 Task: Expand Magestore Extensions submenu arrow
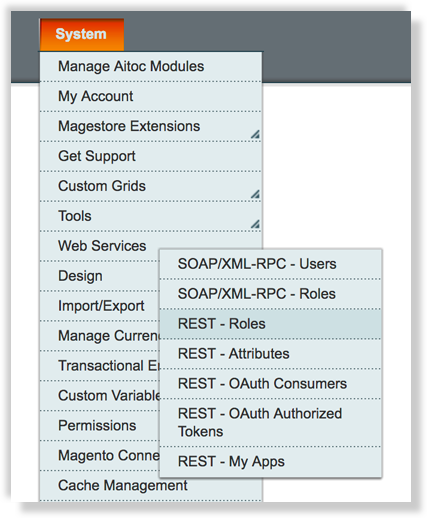pyautogui.click(x=255, y=134)
